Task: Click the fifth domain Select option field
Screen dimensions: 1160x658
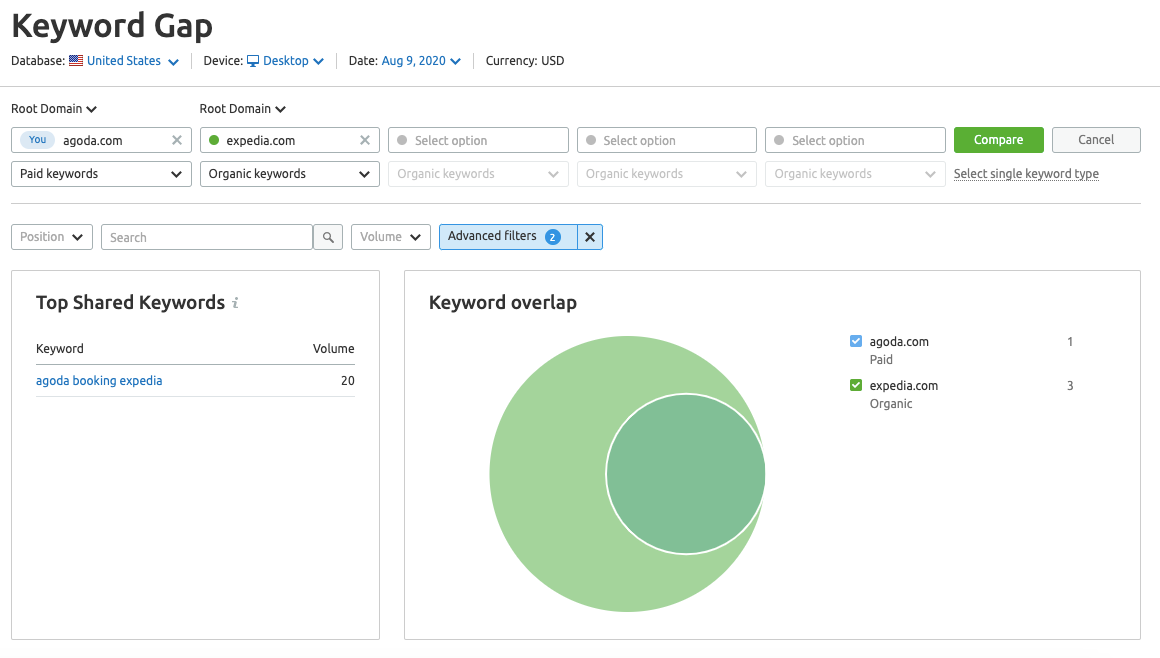Action: click(855, 140)
